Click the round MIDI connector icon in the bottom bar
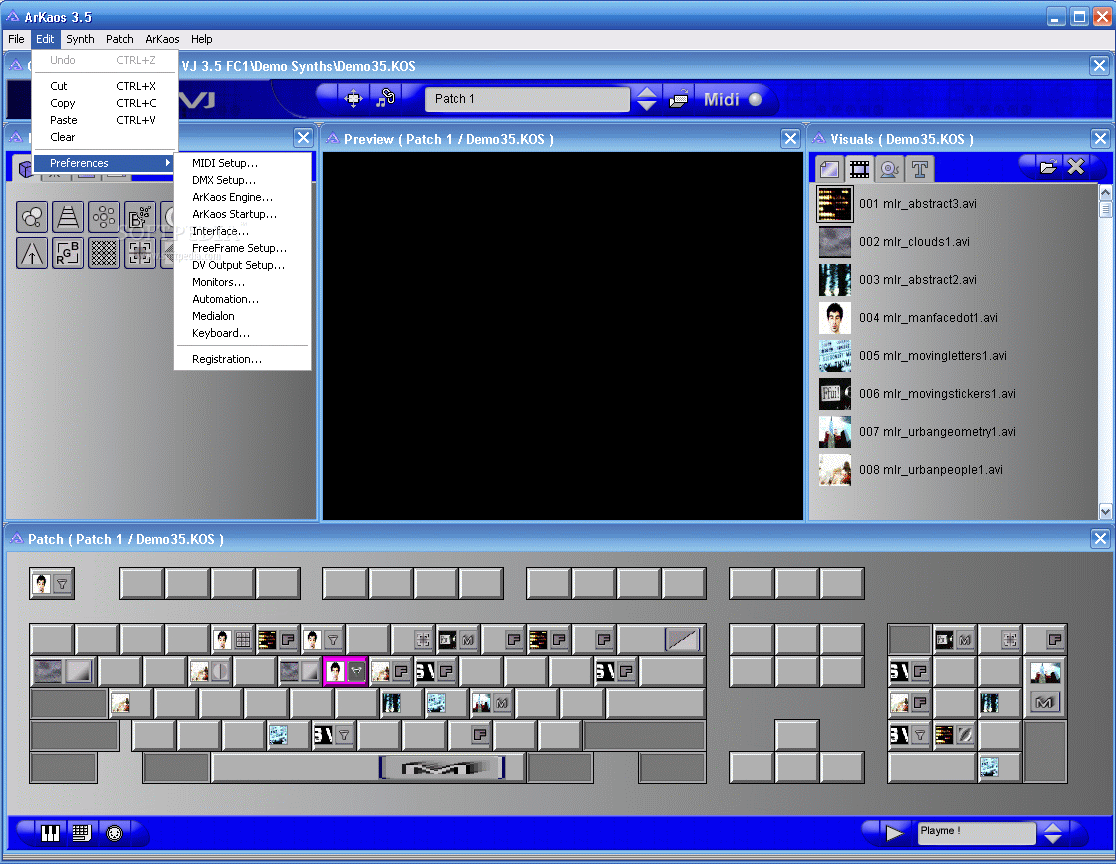The height and width of the screenshot is (864, 1116). 115,833
